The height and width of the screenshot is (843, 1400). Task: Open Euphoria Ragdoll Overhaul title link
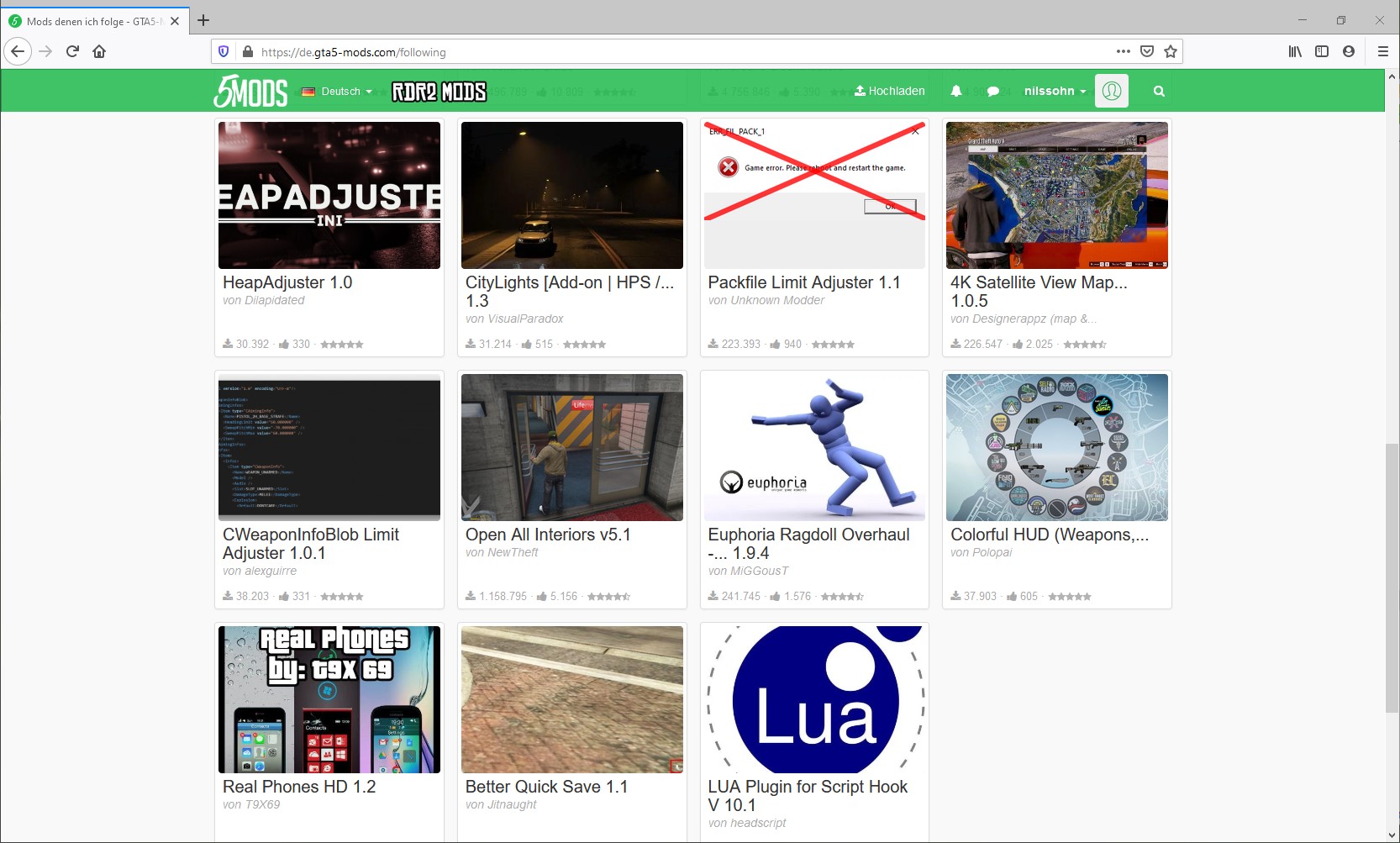[808, 544]
